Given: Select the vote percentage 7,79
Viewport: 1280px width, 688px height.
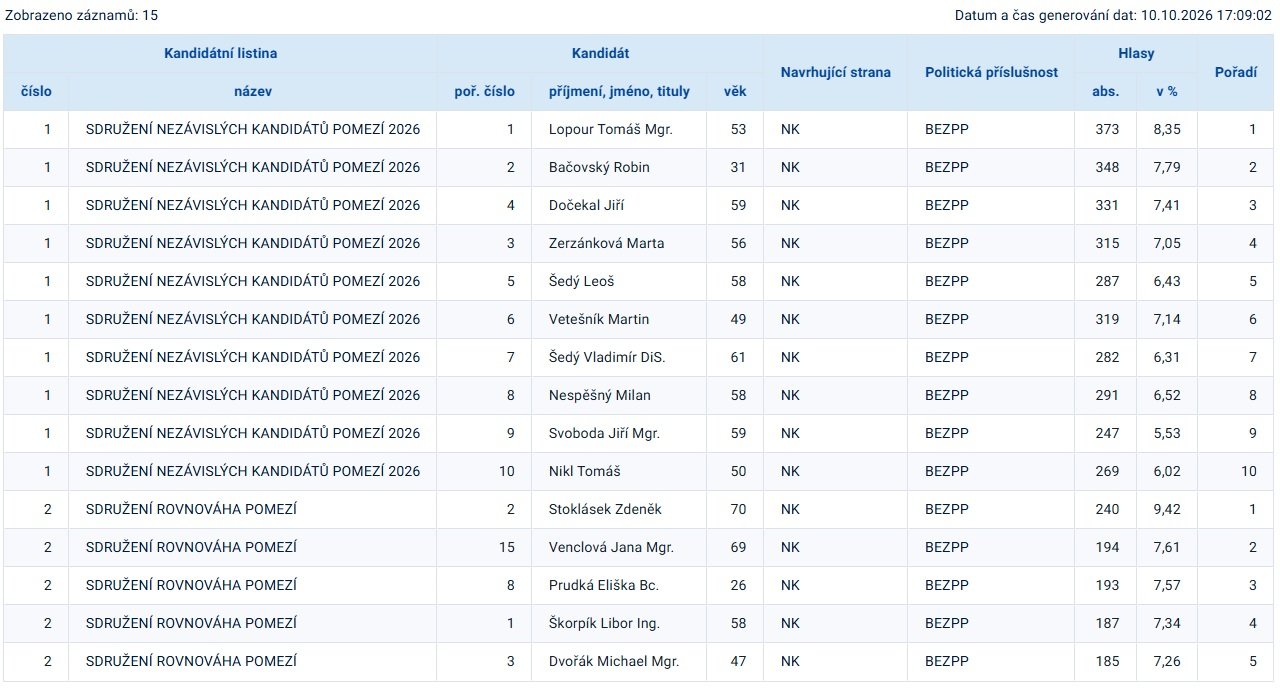Looking at the screenshot, I should [x=1167, y=167].
